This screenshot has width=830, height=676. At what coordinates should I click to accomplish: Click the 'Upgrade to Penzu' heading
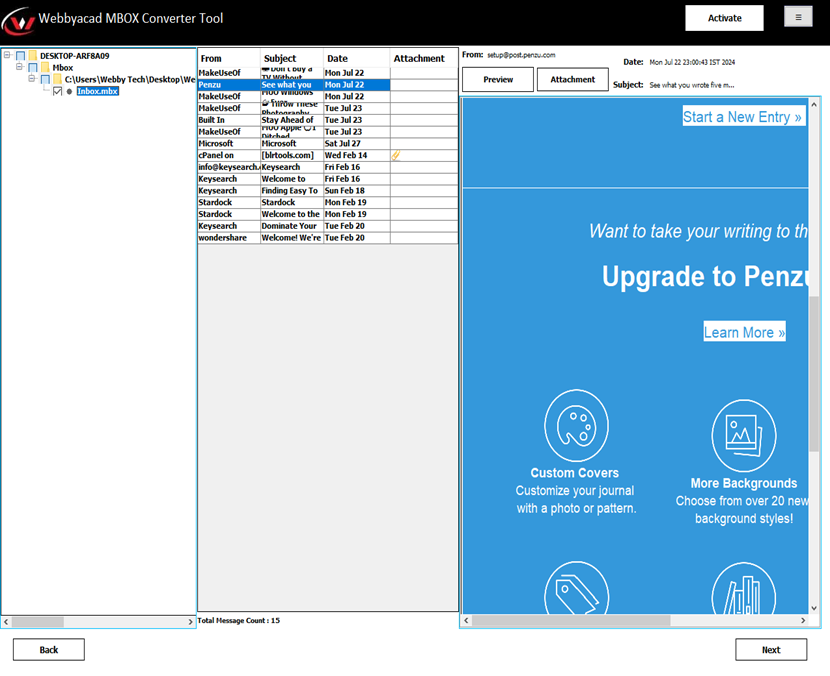tap(705, 276)
